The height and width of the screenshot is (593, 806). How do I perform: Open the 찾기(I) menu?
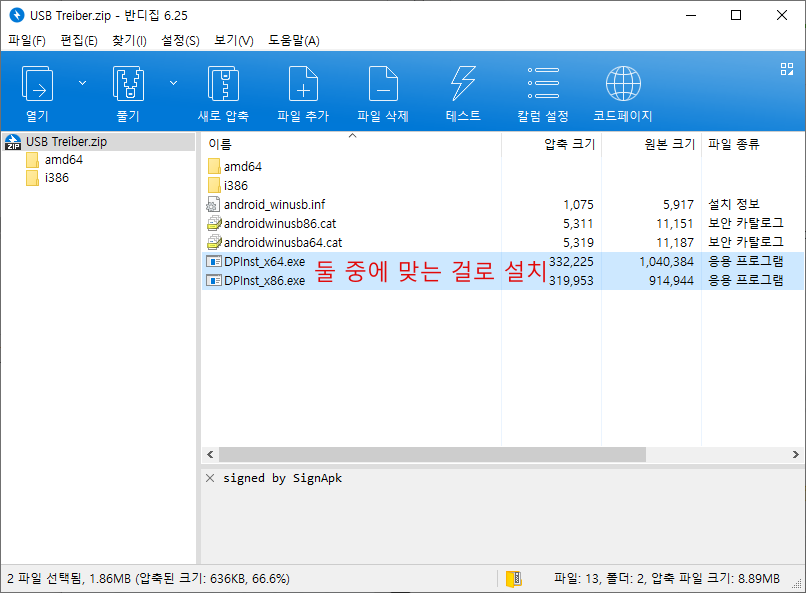(x=129, y=41)
